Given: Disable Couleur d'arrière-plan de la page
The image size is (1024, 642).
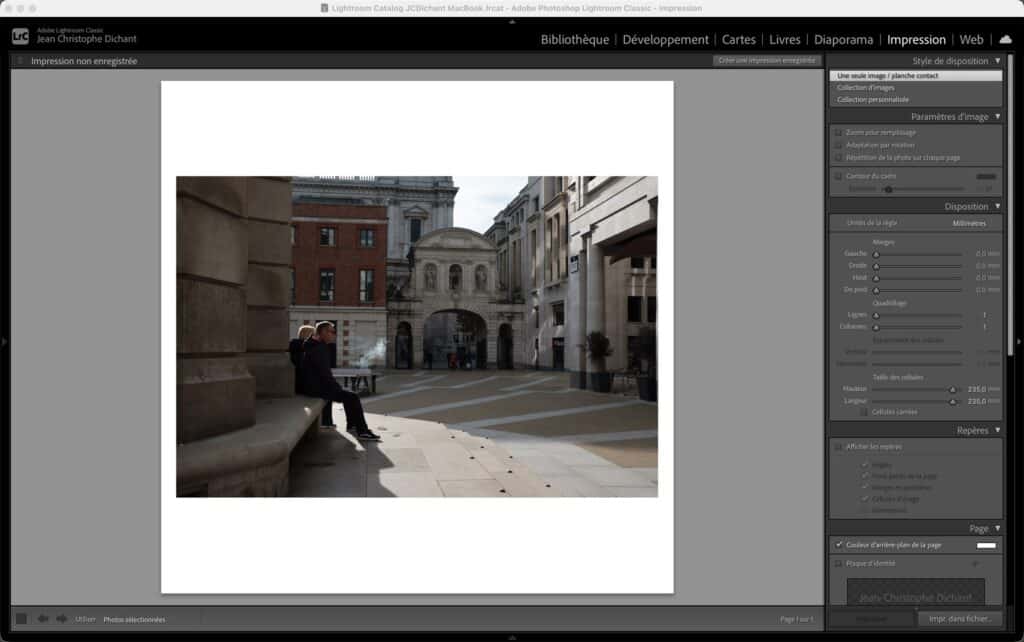Looking at the screenshot, I should tap(837, 545).
